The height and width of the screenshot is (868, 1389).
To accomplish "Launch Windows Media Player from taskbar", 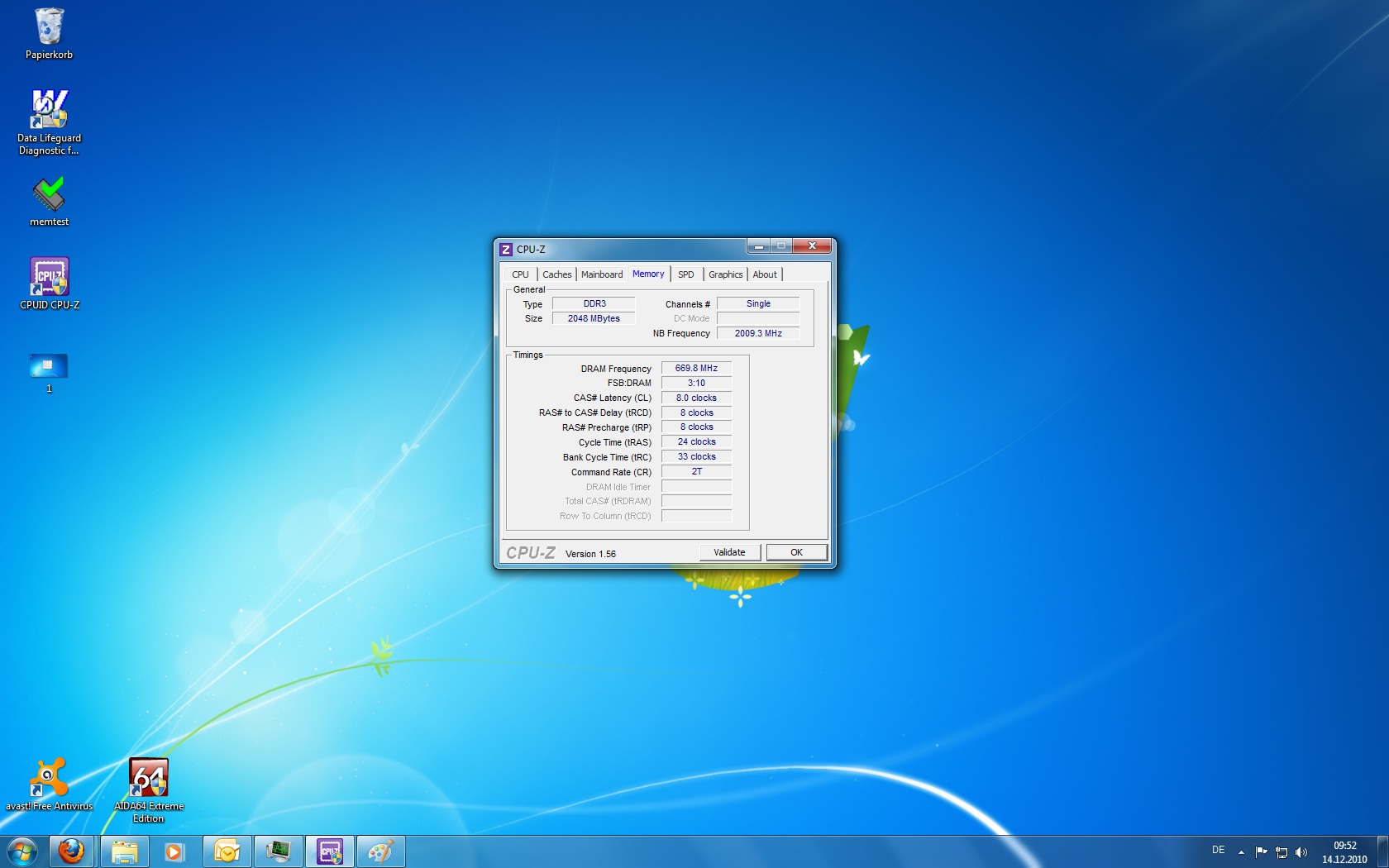I will 174,851.
